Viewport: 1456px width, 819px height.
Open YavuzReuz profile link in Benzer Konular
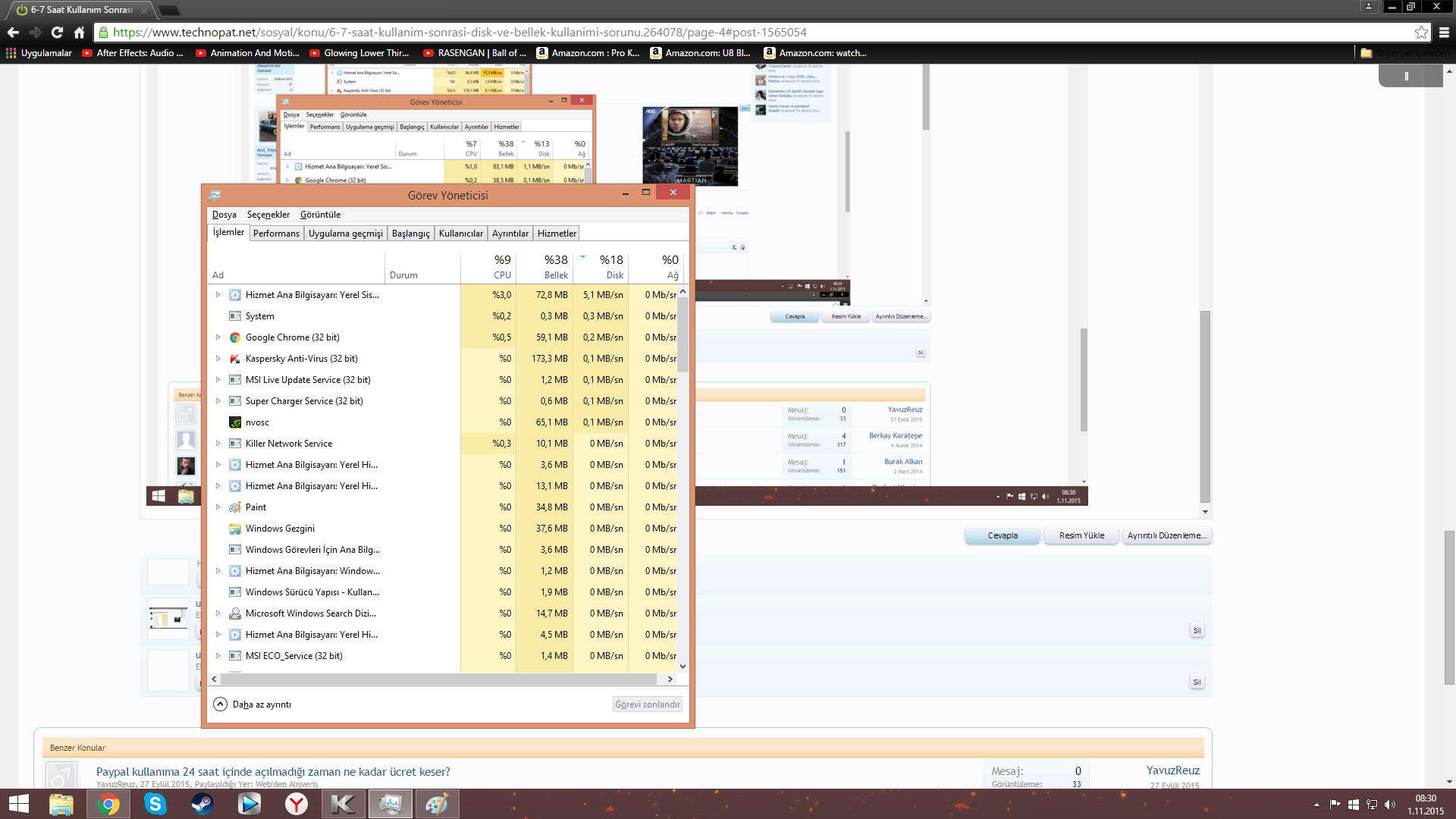(1172, 770)
